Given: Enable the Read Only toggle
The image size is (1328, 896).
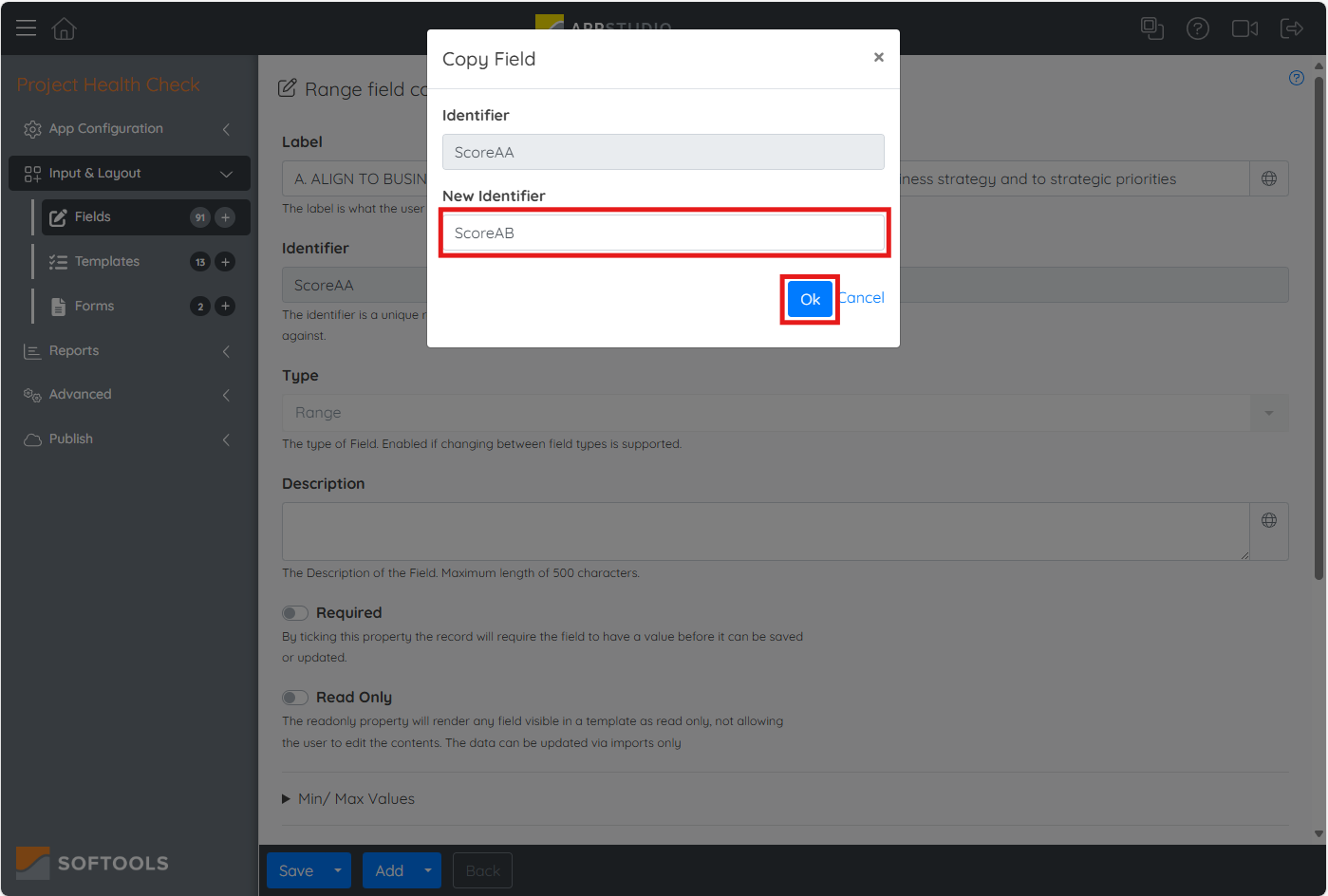Looking at the screenshot, I should (x=295, y=698).
